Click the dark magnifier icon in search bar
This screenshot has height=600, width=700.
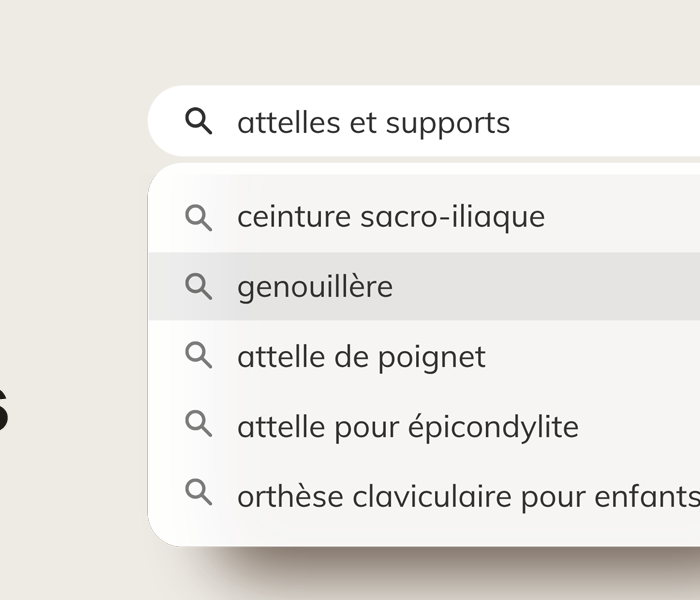199,121
